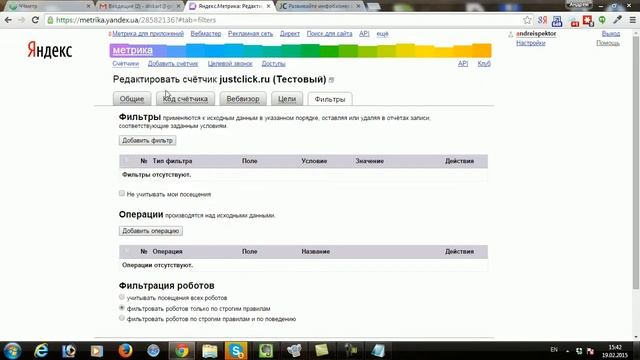Open the Рекламная сеть link
This screenshot has height=360, width=640.
[x=250, y=34]
